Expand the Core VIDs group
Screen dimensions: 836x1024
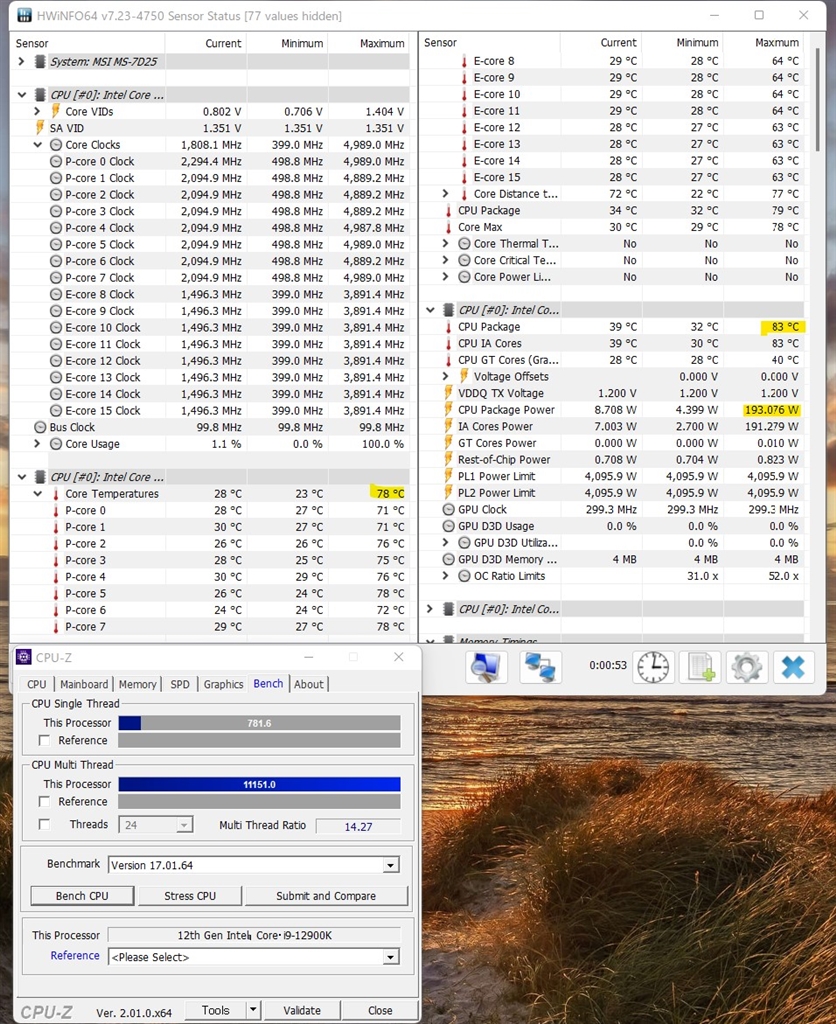(37, 111)
